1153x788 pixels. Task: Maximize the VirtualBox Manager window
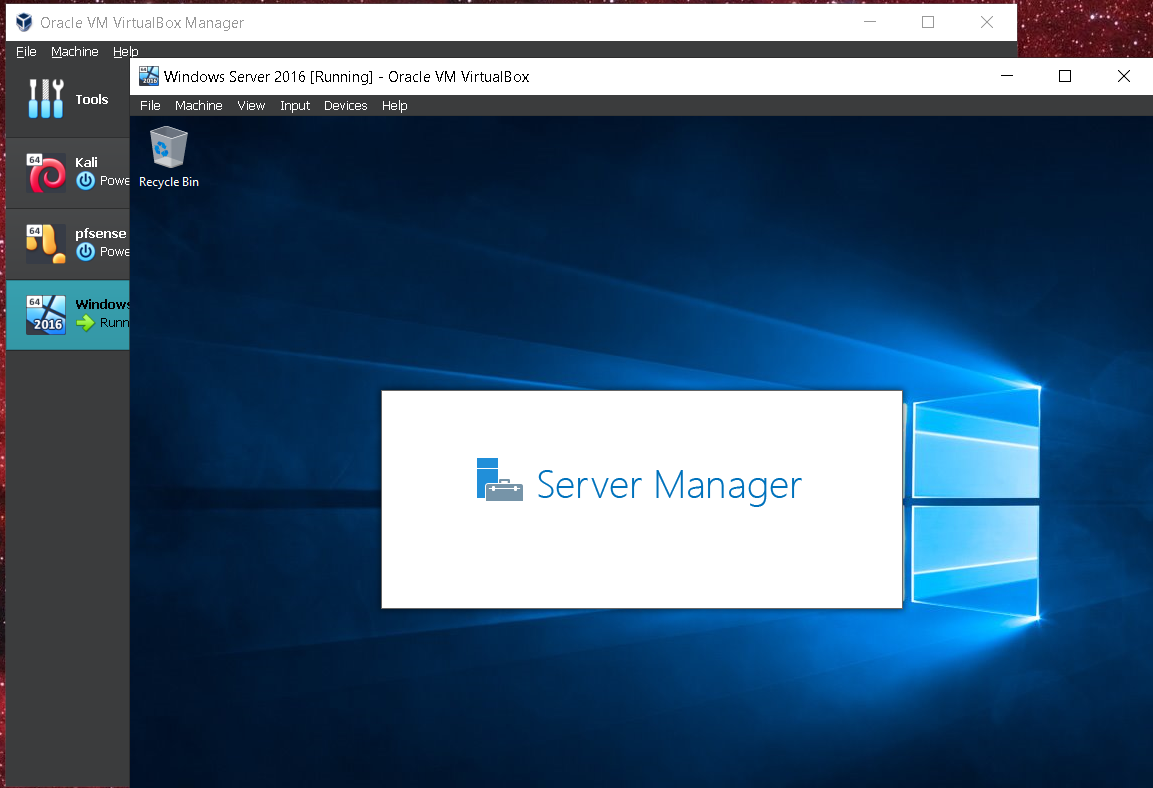[x=928, y=22]
